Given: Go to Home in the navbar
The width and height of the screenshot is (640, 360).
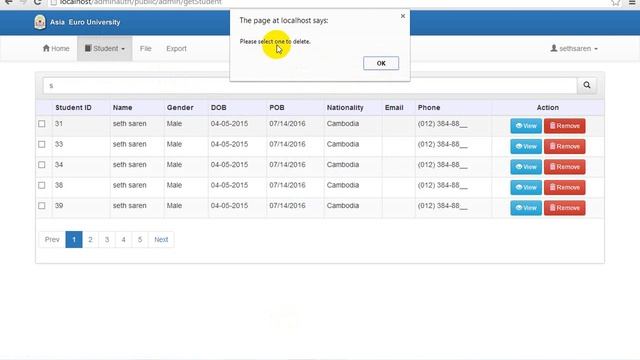Looking at the screenshot, I should 56,49.
